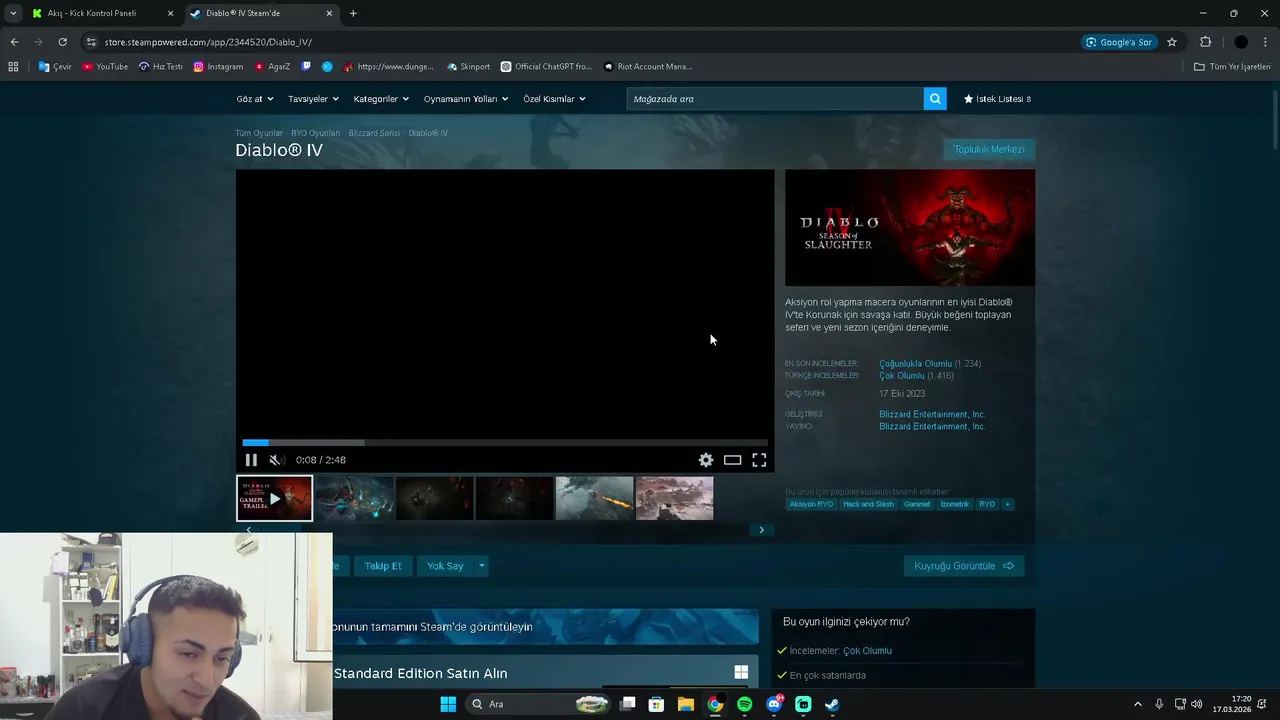Image resolution: width=1280 pixels, height=720 pixels.
Task: Bookmark this page with star icon
Action: (1172, 42)
